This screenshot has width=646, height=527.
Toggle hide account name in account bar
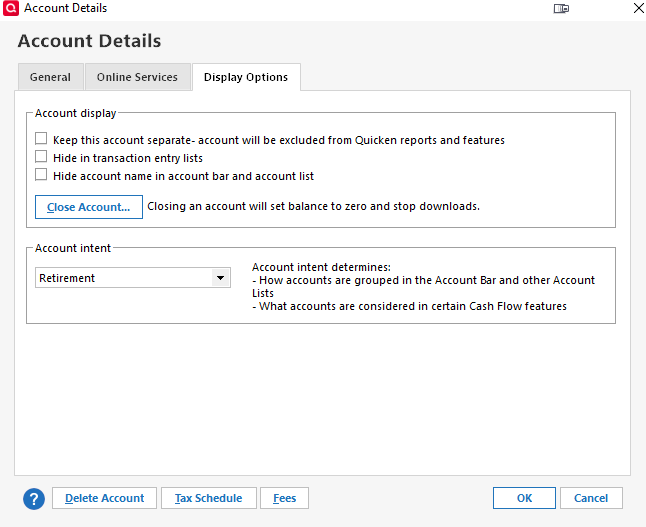tap(41, 175)
